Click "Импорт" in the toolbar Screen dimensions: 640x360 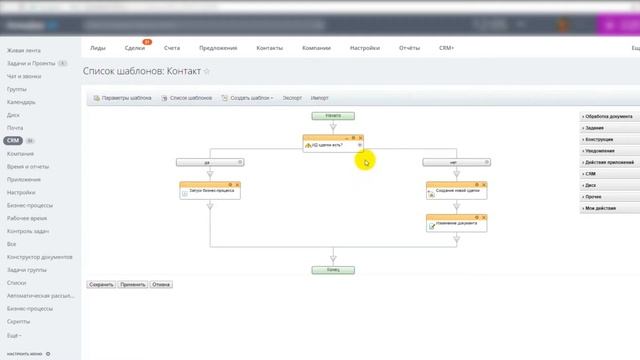pyautogui.click(x=320, y=98)
